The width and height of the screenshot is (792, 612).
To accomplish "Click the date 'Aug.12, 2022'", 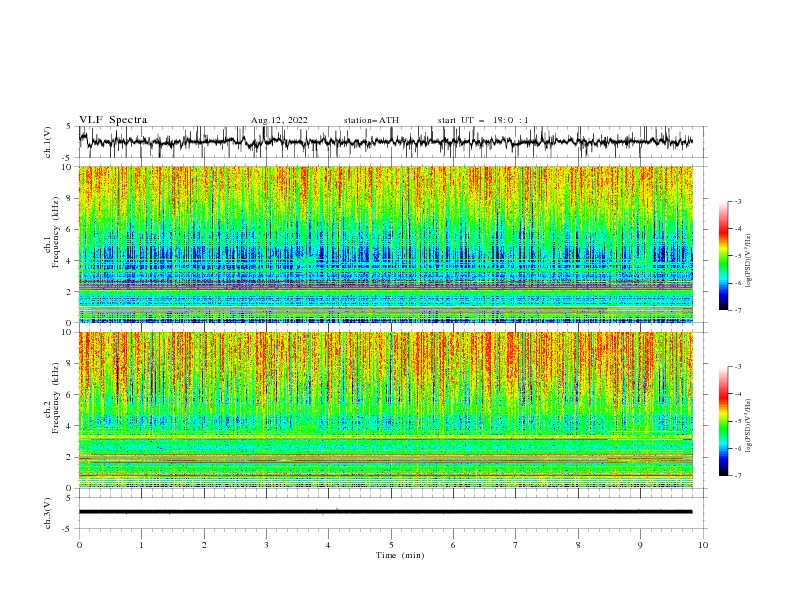I will point(279,120).
